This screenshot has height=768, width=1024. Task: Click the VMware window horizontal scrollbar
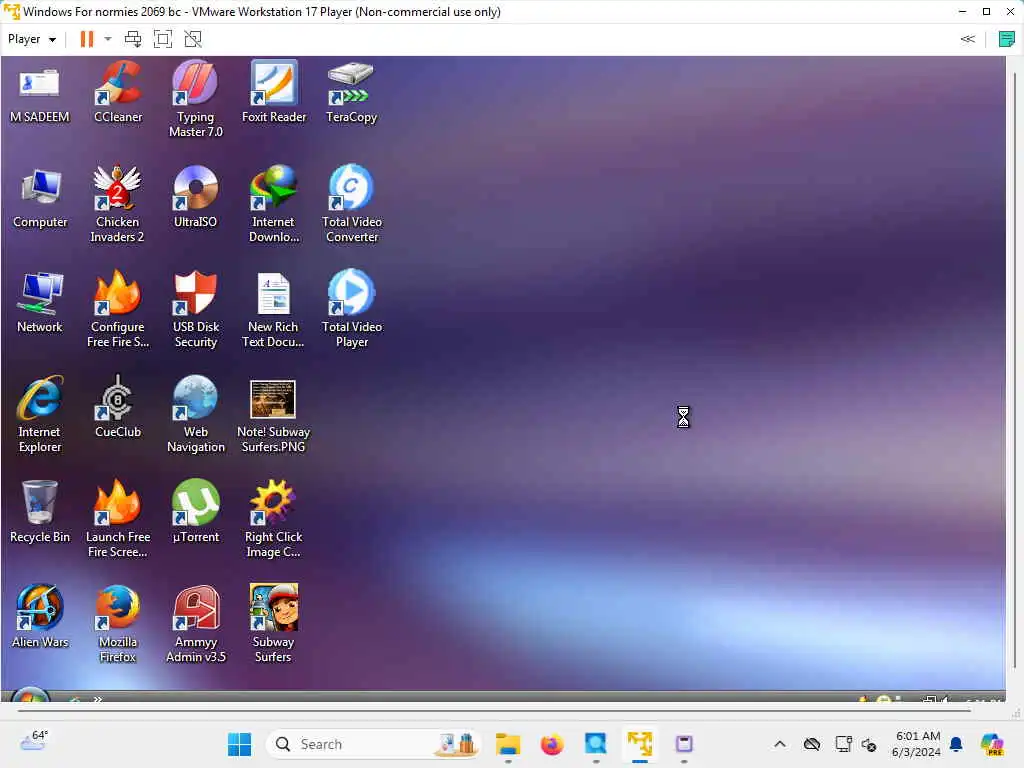pyautogui.click(x=494, y=710)
